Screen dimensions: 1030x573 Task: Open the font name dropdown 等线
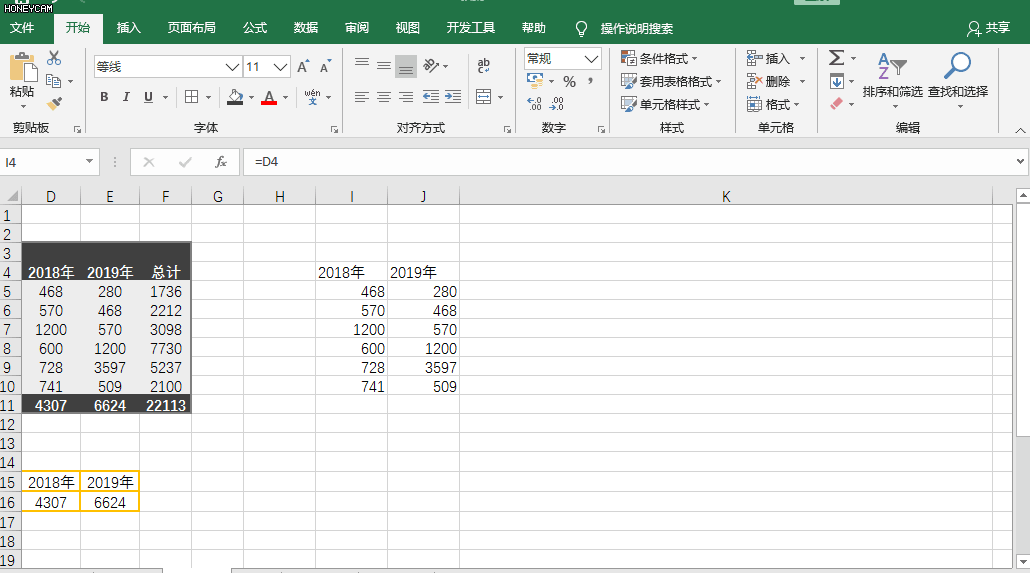232,66
